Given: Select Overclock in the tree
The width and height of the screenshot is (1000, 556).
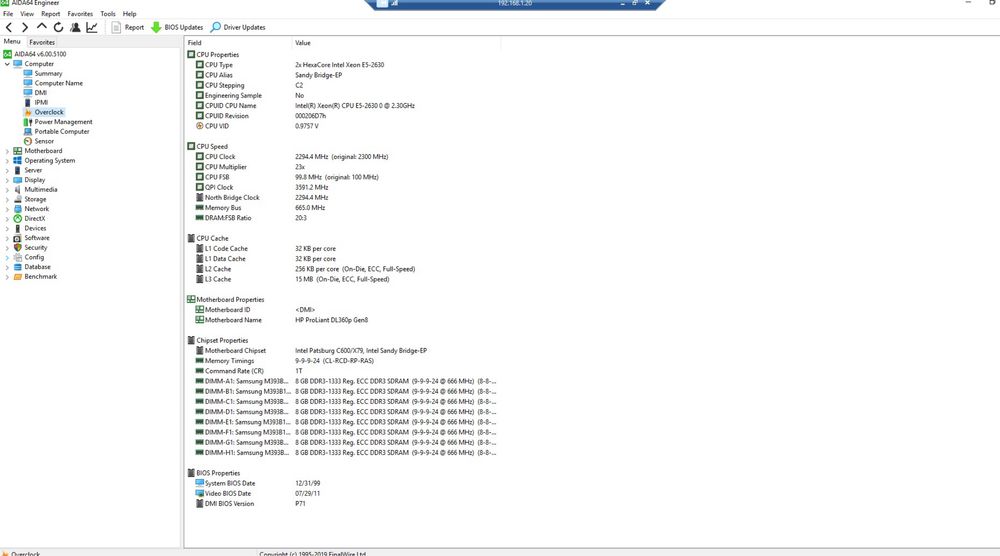Looking at the screenshot, I should point(49,112).
